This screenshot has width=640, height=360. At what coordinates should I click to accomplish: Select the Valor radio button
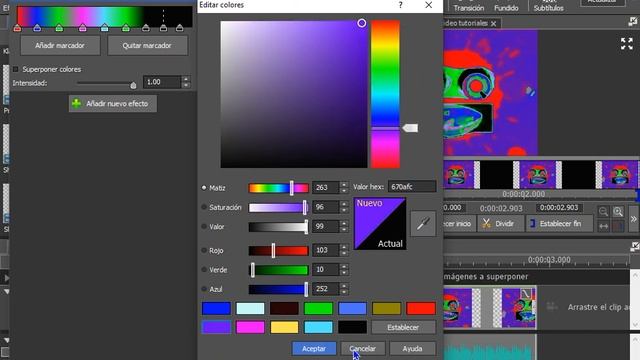(204, 227)
